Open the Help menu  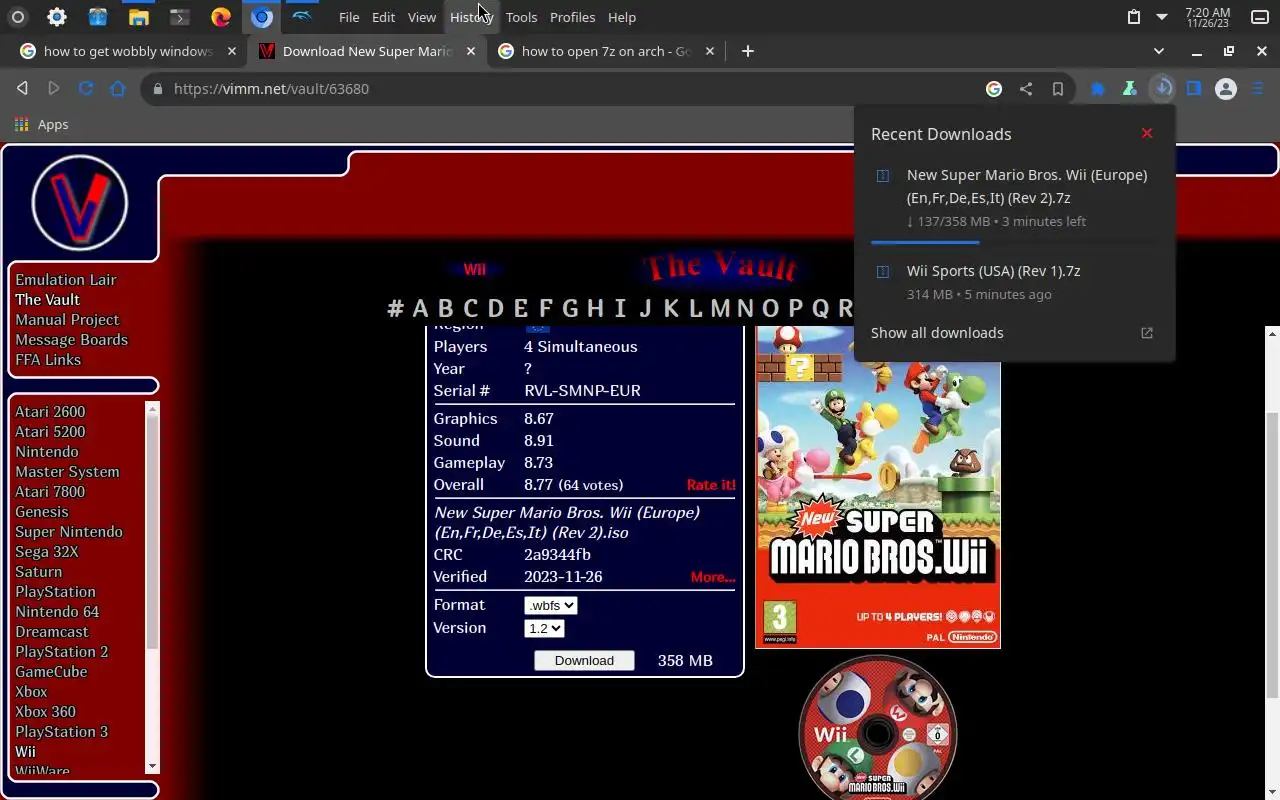pos(622,17)
